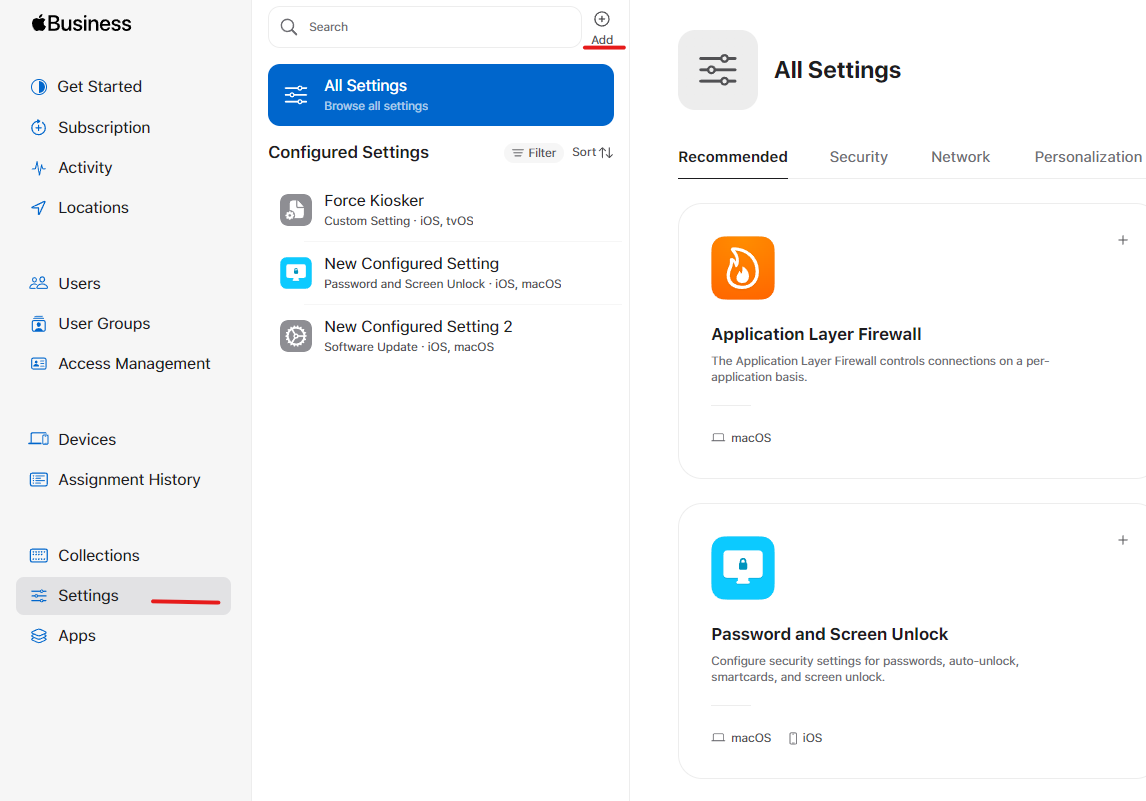Image resolution: width=1146 pixels, height=801 pixels.
Task: Open the Users section
Action: click(79, 284)
